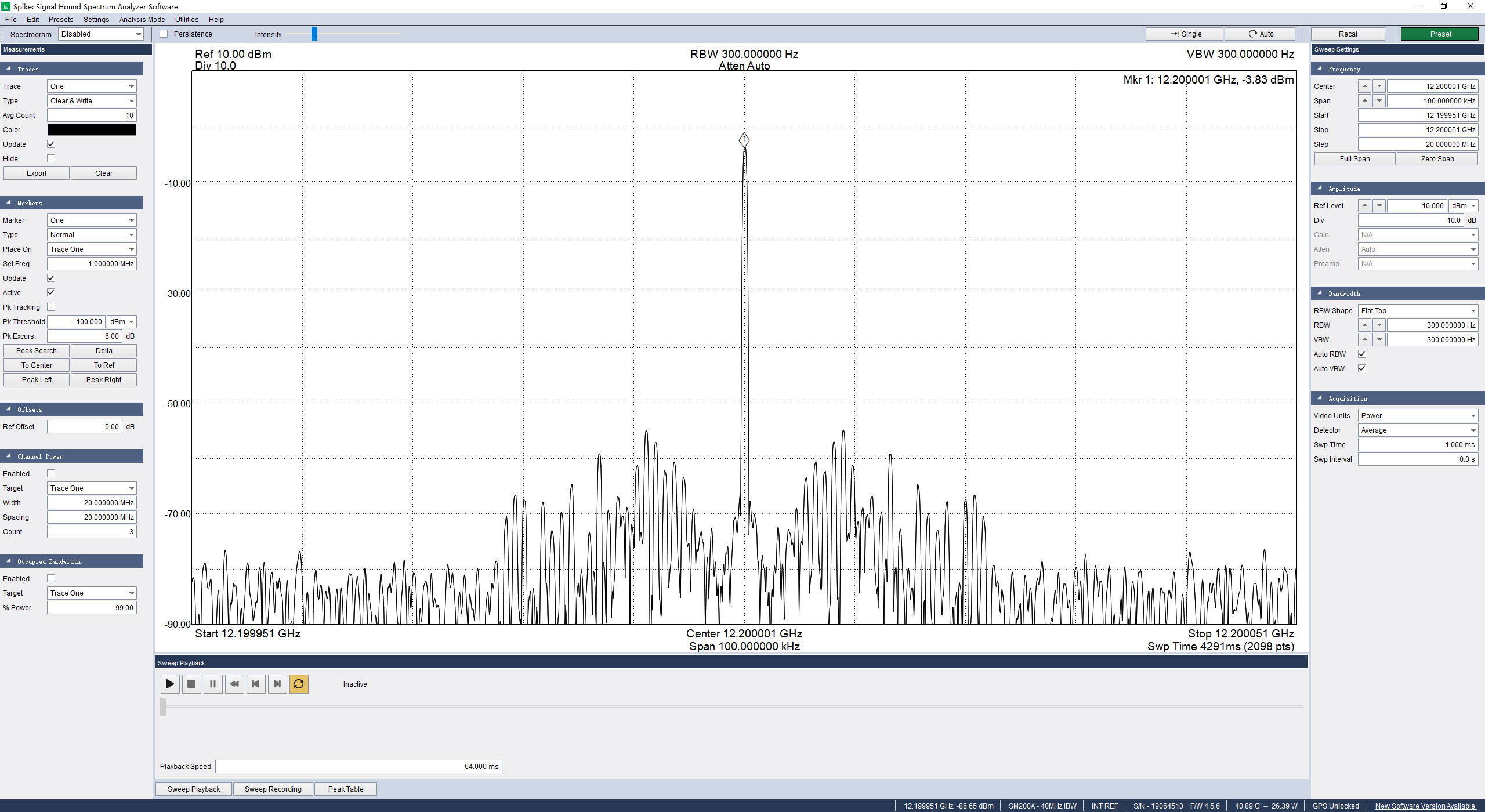Step to previous sweep frame

pyautogui.click(x=256, y=684)
